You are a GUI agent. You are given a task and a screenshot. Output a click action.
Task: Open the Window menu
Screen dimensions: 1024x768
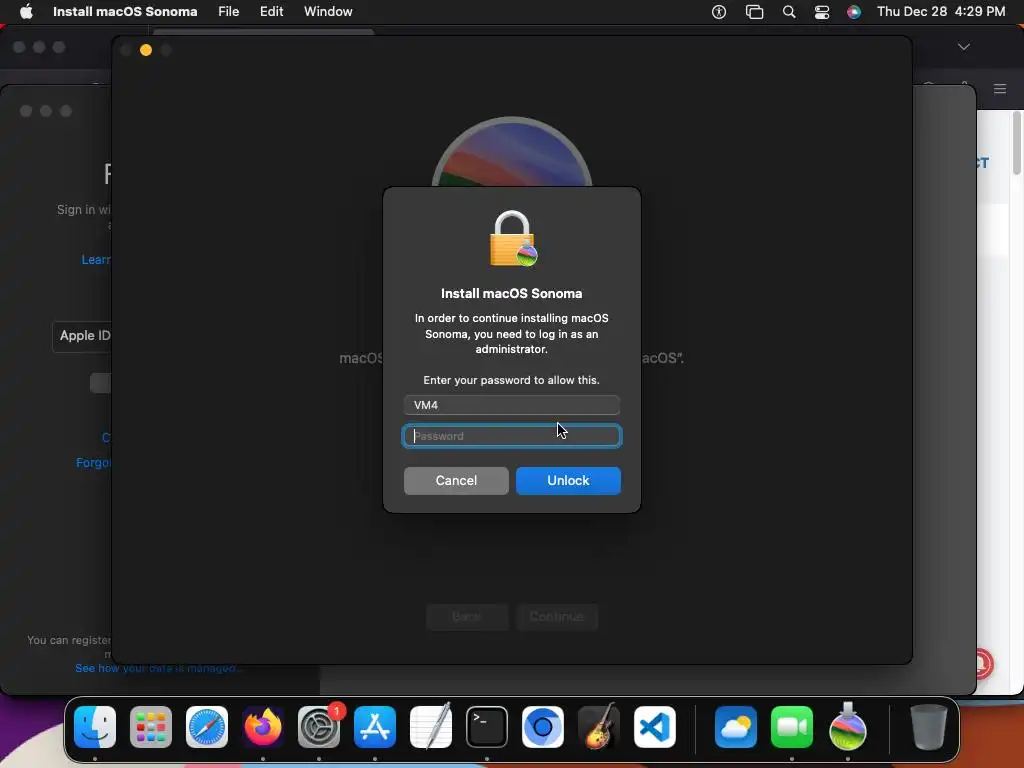click(x=328, y=11)
